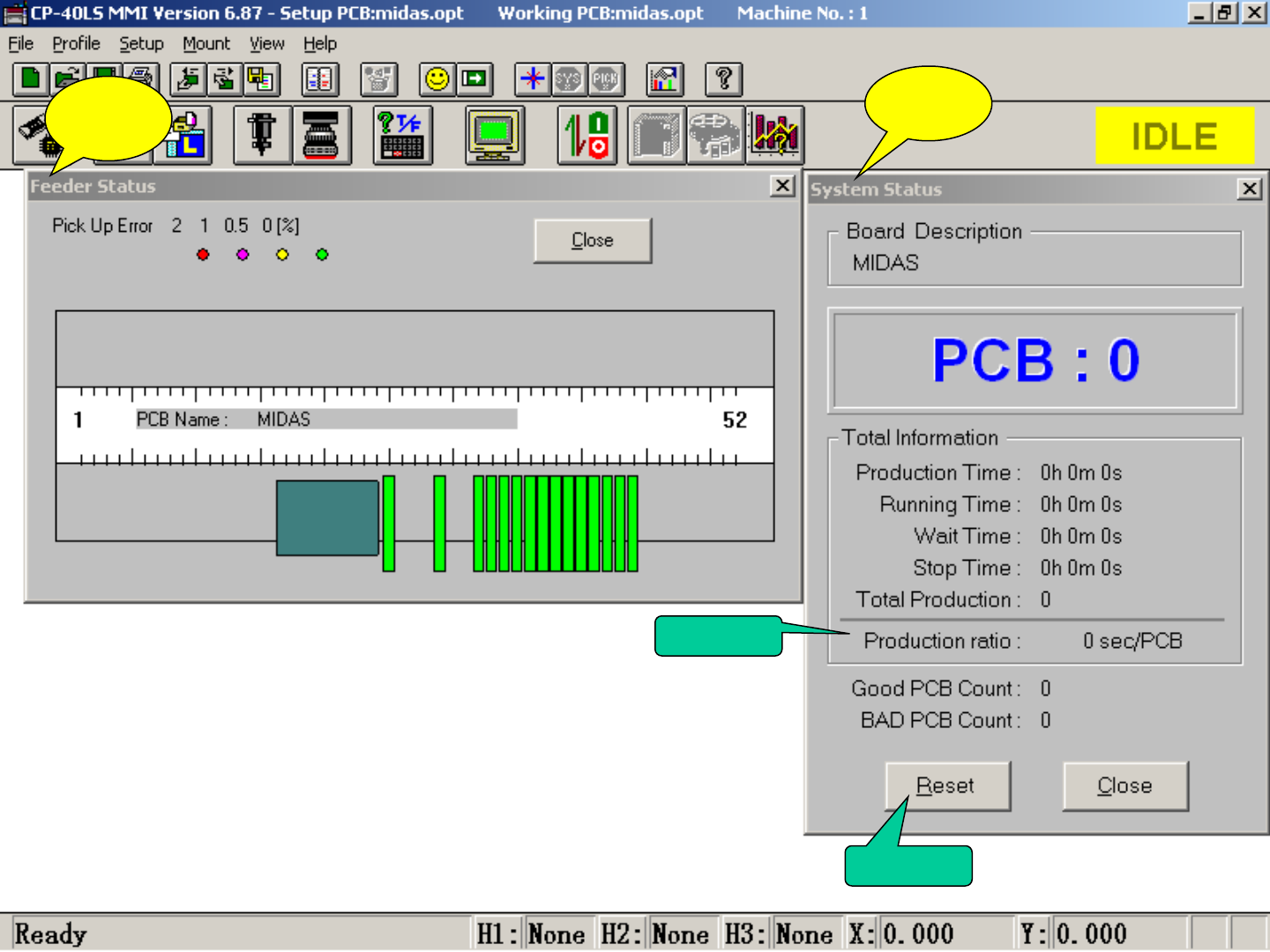1270x952 pixels.
Task: Open the small bar chart toolbar icon
Action: (x=665, y=79)
